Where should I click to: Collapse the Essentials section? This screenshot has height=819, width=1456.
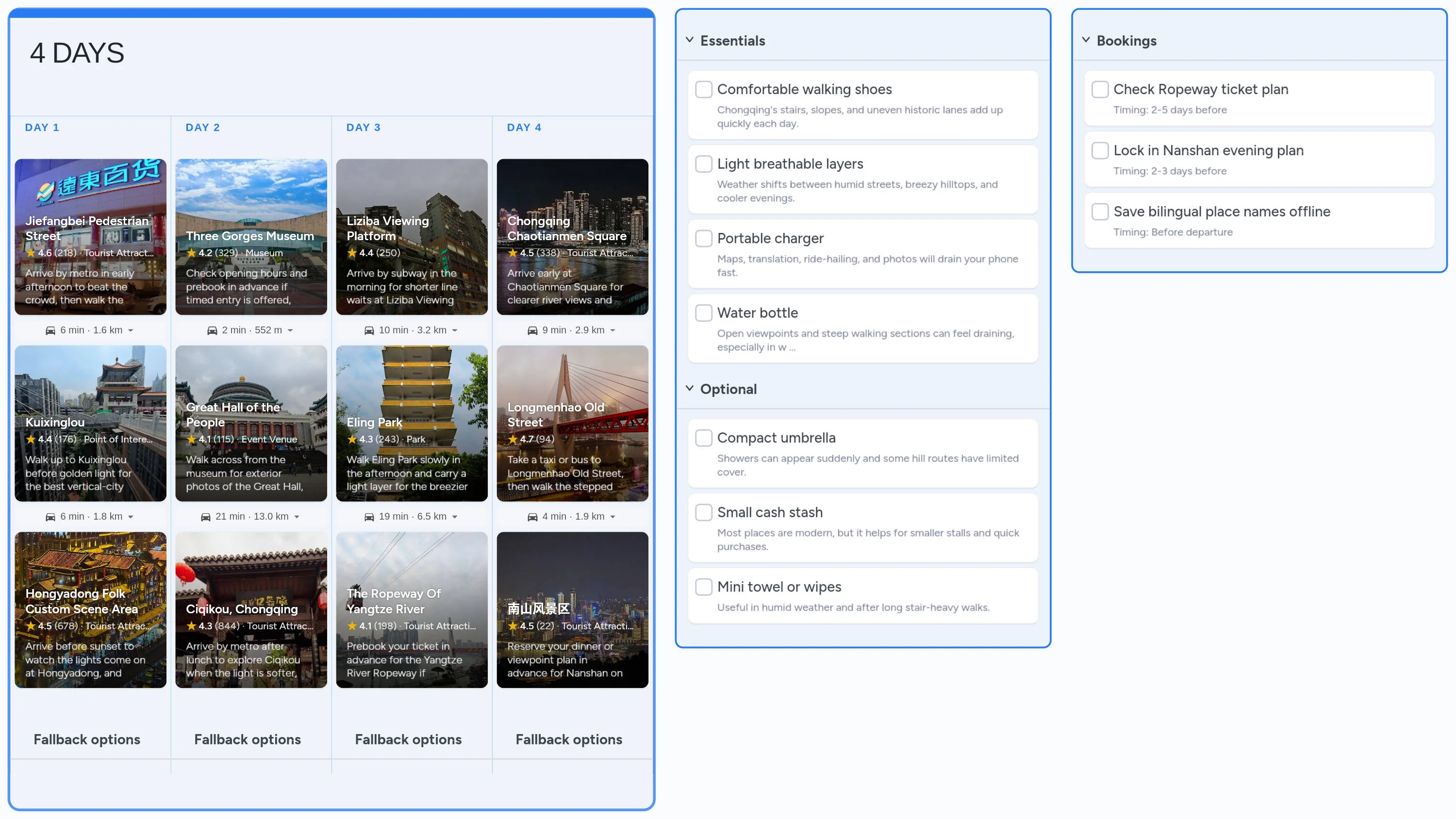coord(690,40)
